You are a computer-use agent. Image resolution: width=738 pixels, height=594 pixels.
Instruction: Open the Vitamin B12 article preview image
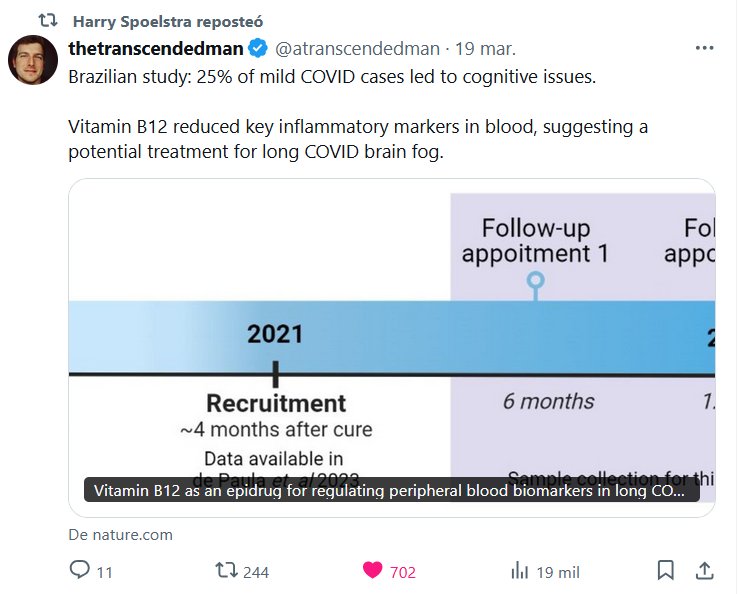(x=391, y=330)
